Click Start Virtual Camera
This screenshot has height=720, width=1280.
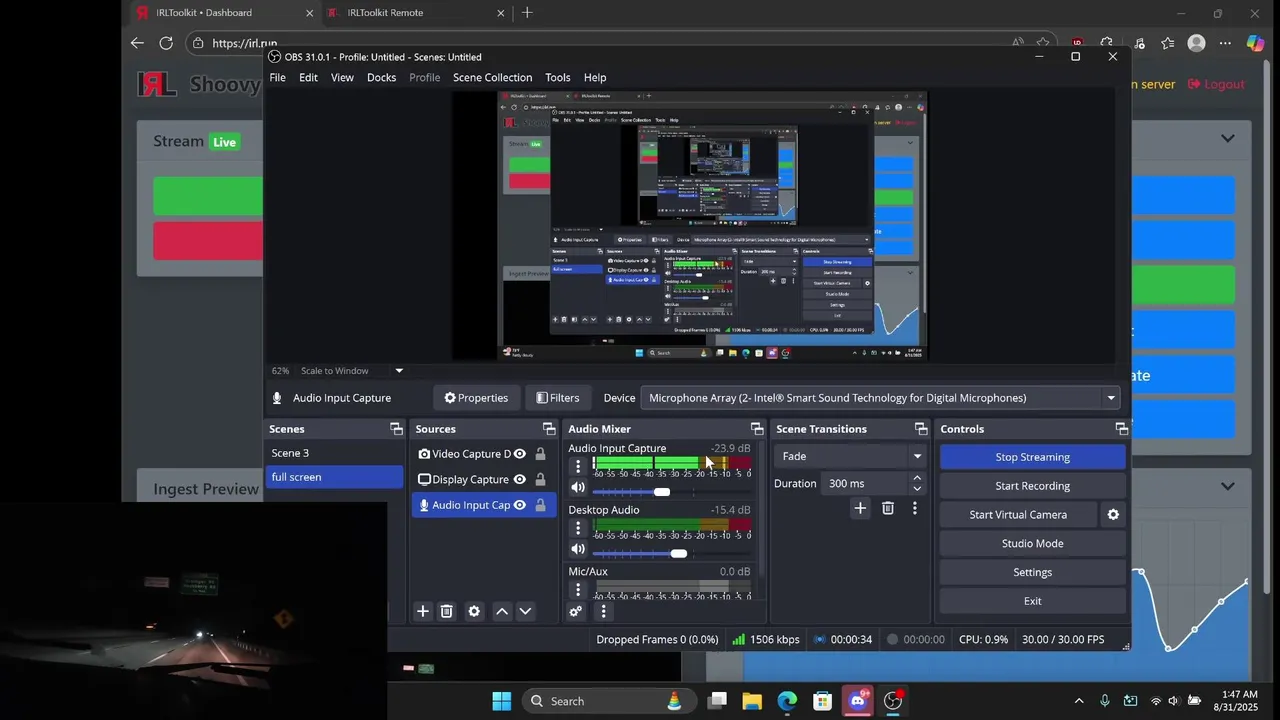coord(1018,515)
